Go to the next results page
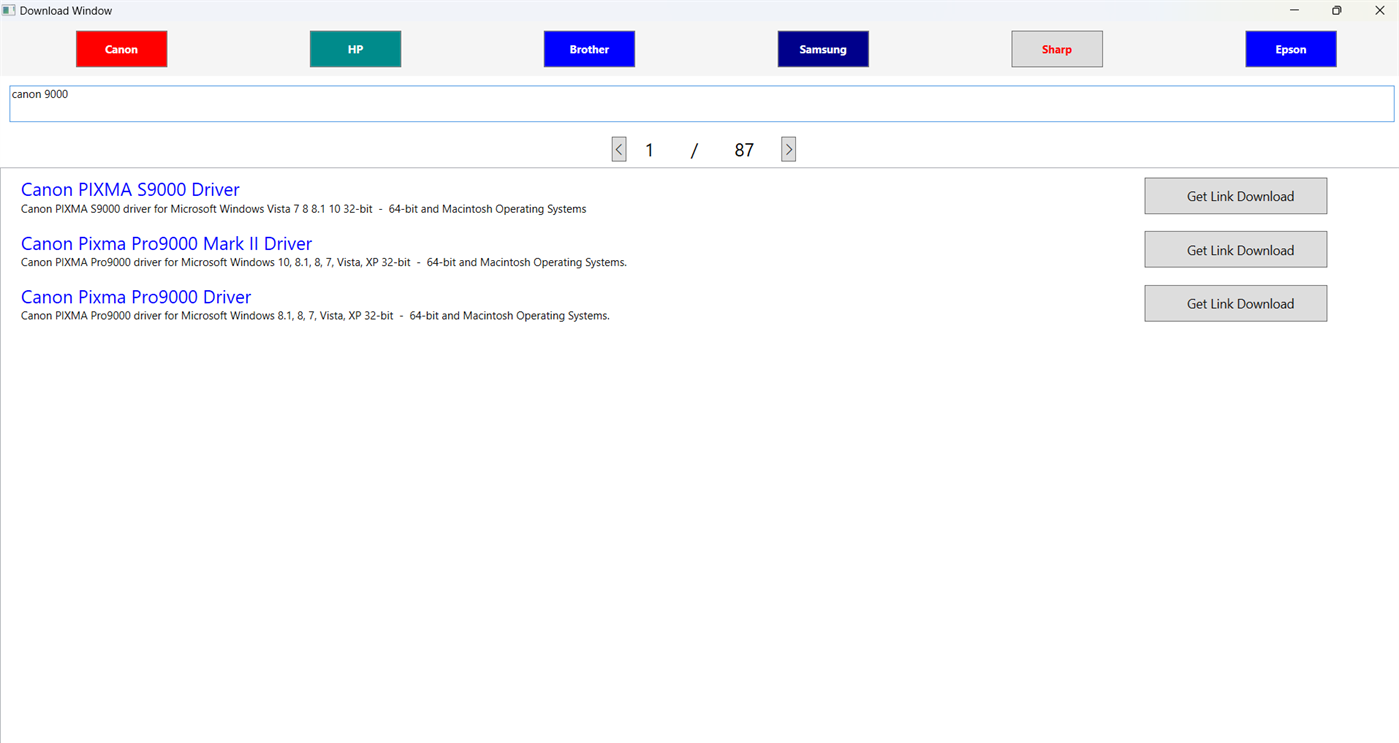Viewport: 1399px width, 743px height. point(788,148)
